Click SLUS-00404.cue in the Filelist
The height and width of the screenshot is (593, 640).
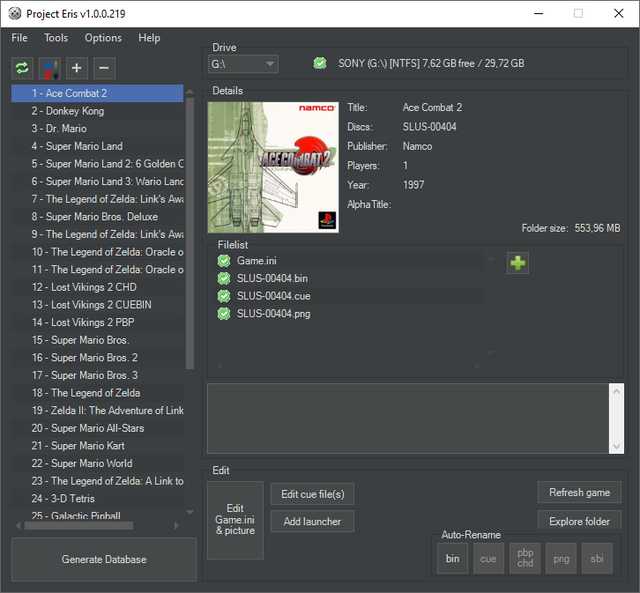point(273,296)
